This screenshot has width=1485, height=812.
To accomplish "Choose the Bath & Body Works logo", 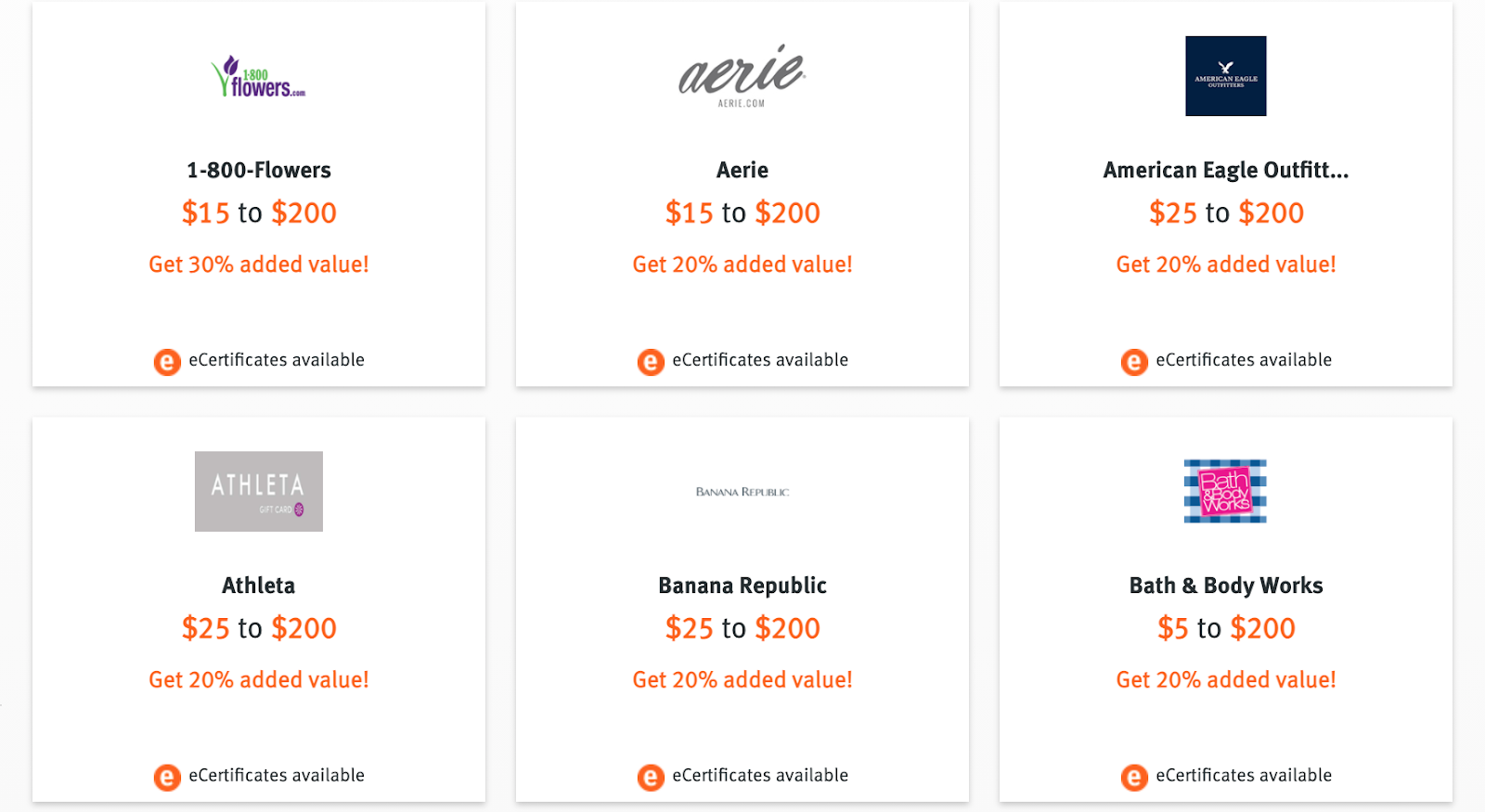I will click(1225, 491).
